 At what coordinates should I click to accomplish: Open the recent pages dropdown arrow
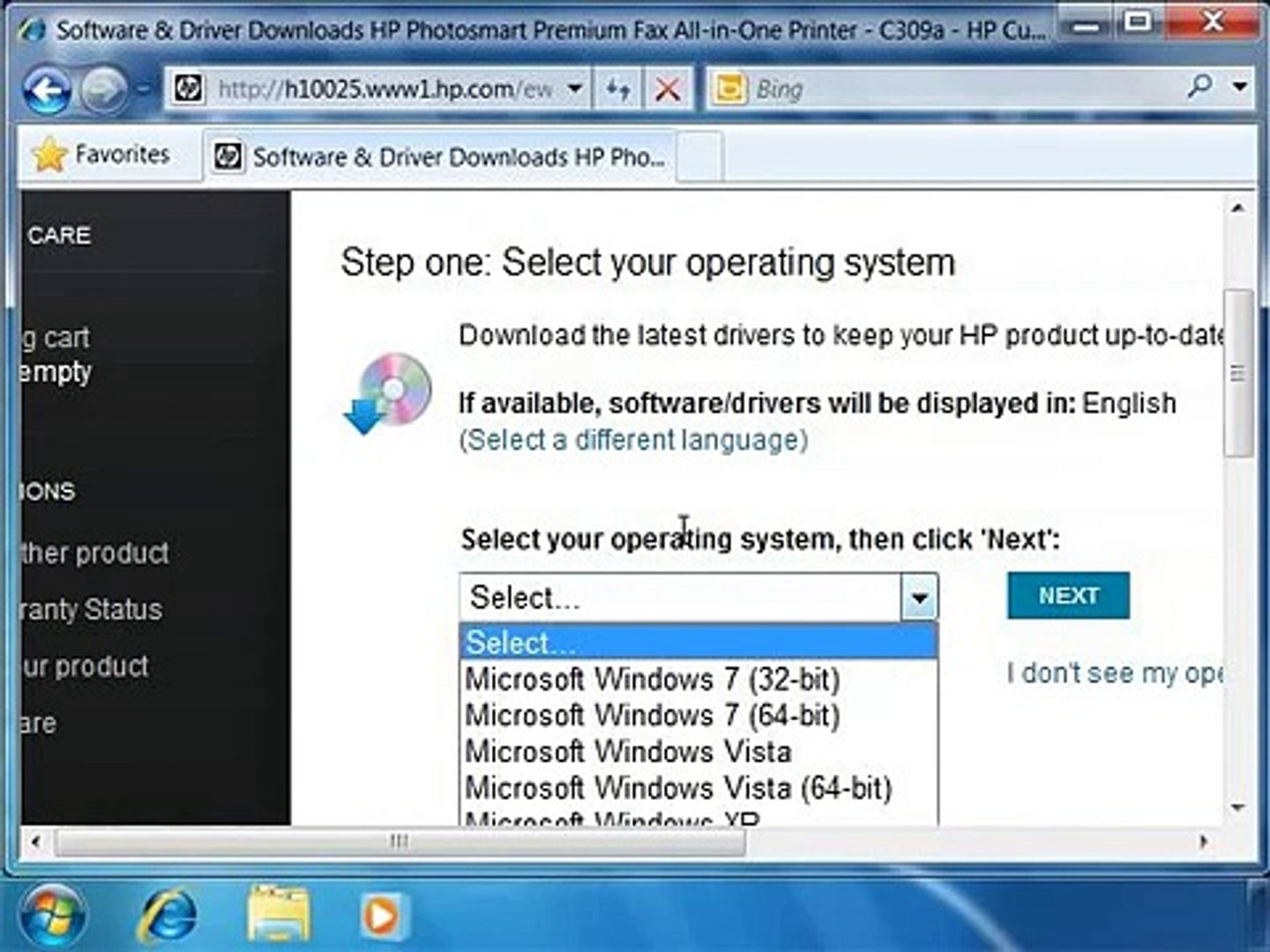[144, 89]
